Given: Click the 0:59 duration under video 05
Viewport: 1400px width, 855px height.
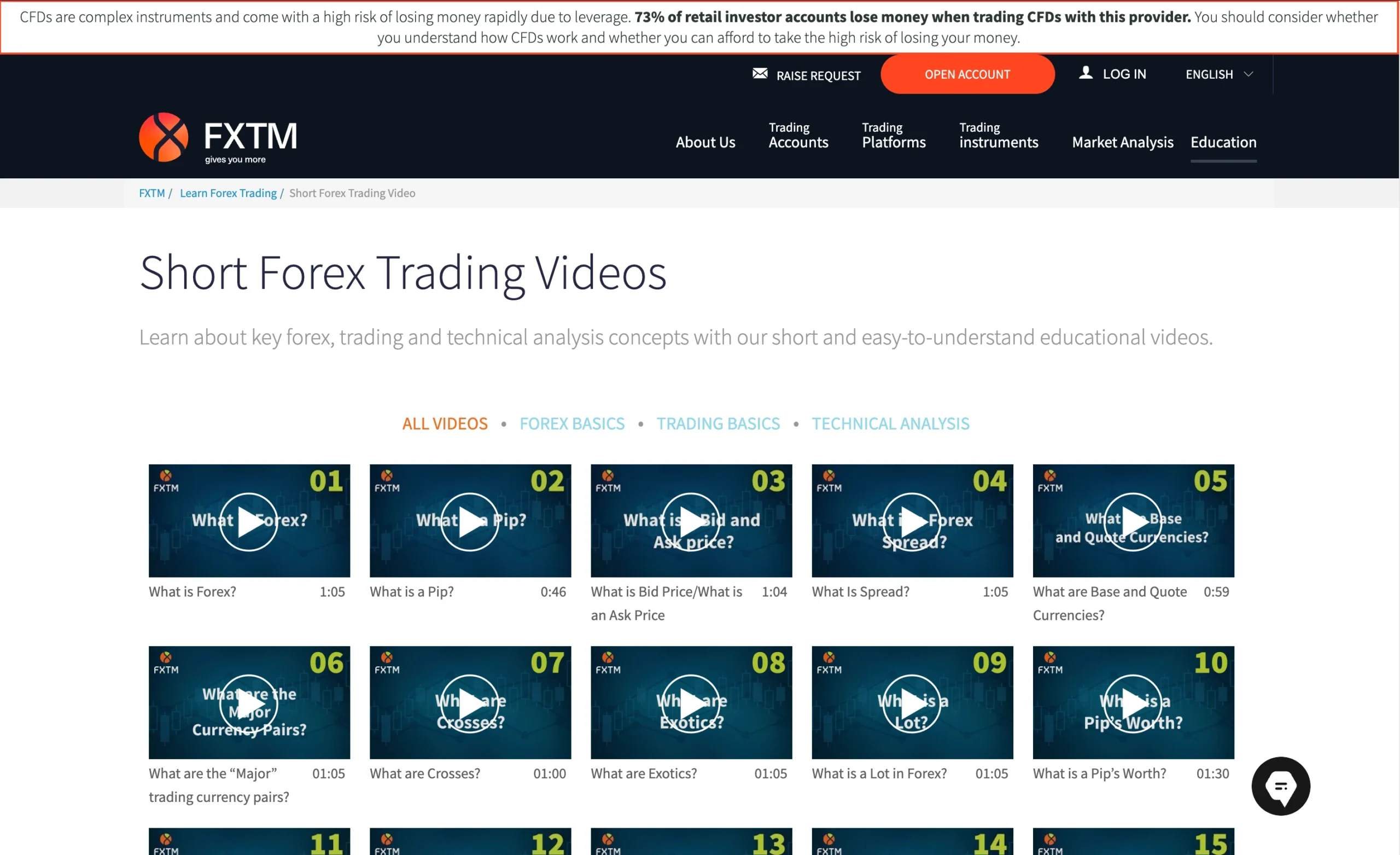Looking at the screenshot, I should click(1216, 592).
